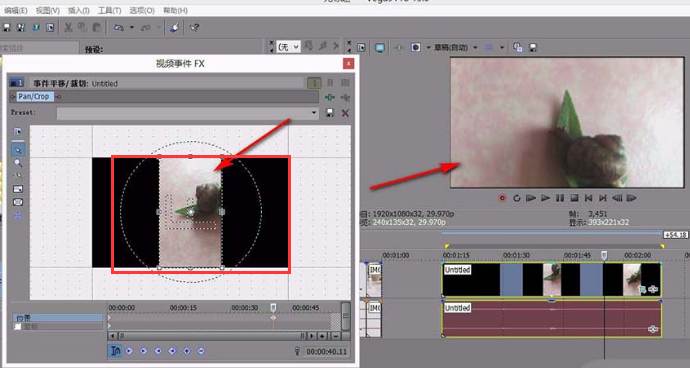Open the 插入(I) menu

coord(79,10)
